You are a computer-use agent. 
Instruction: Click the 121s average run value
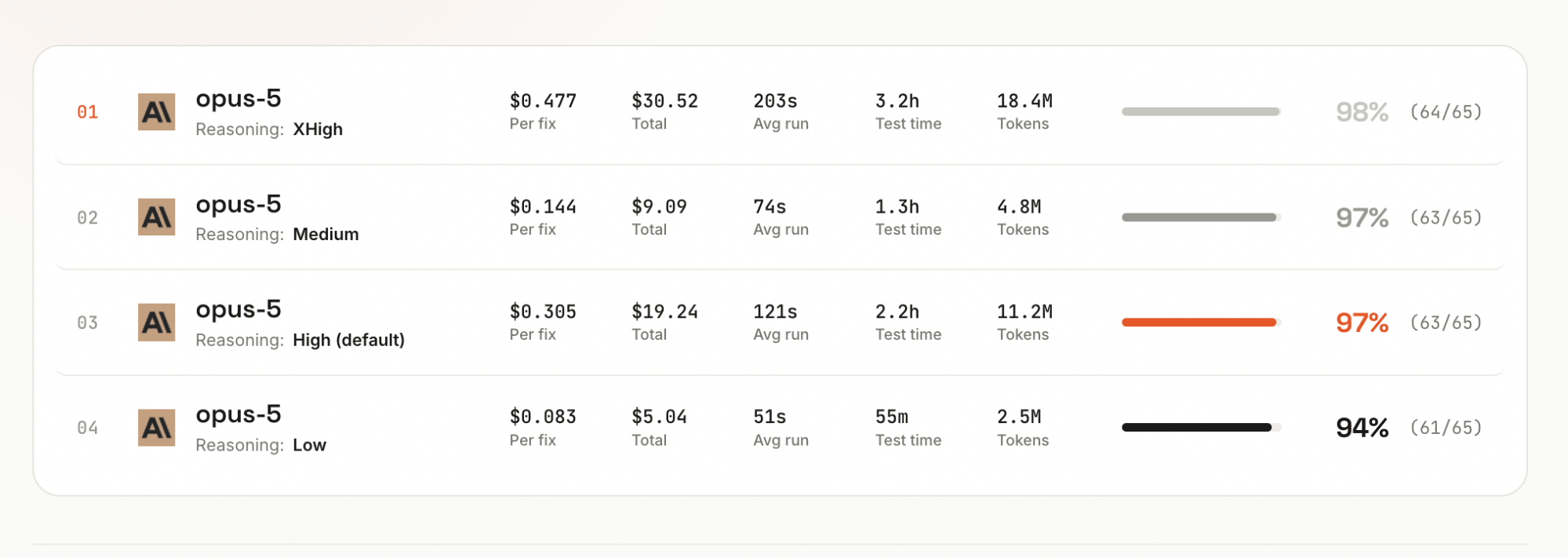(775, 312)
